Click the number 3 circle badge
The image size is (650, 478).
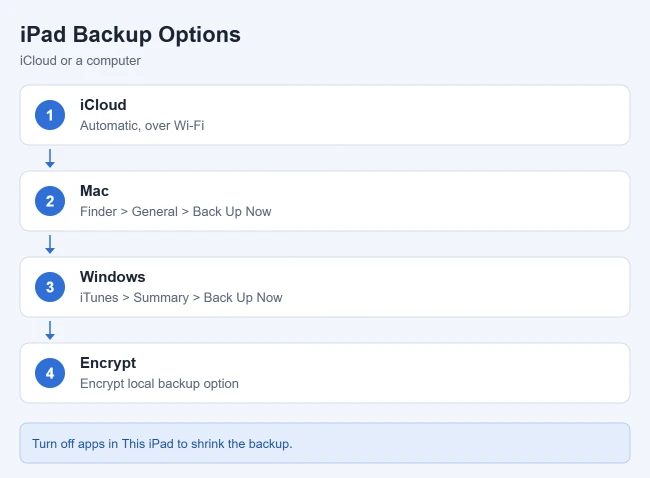coord(50,287)
